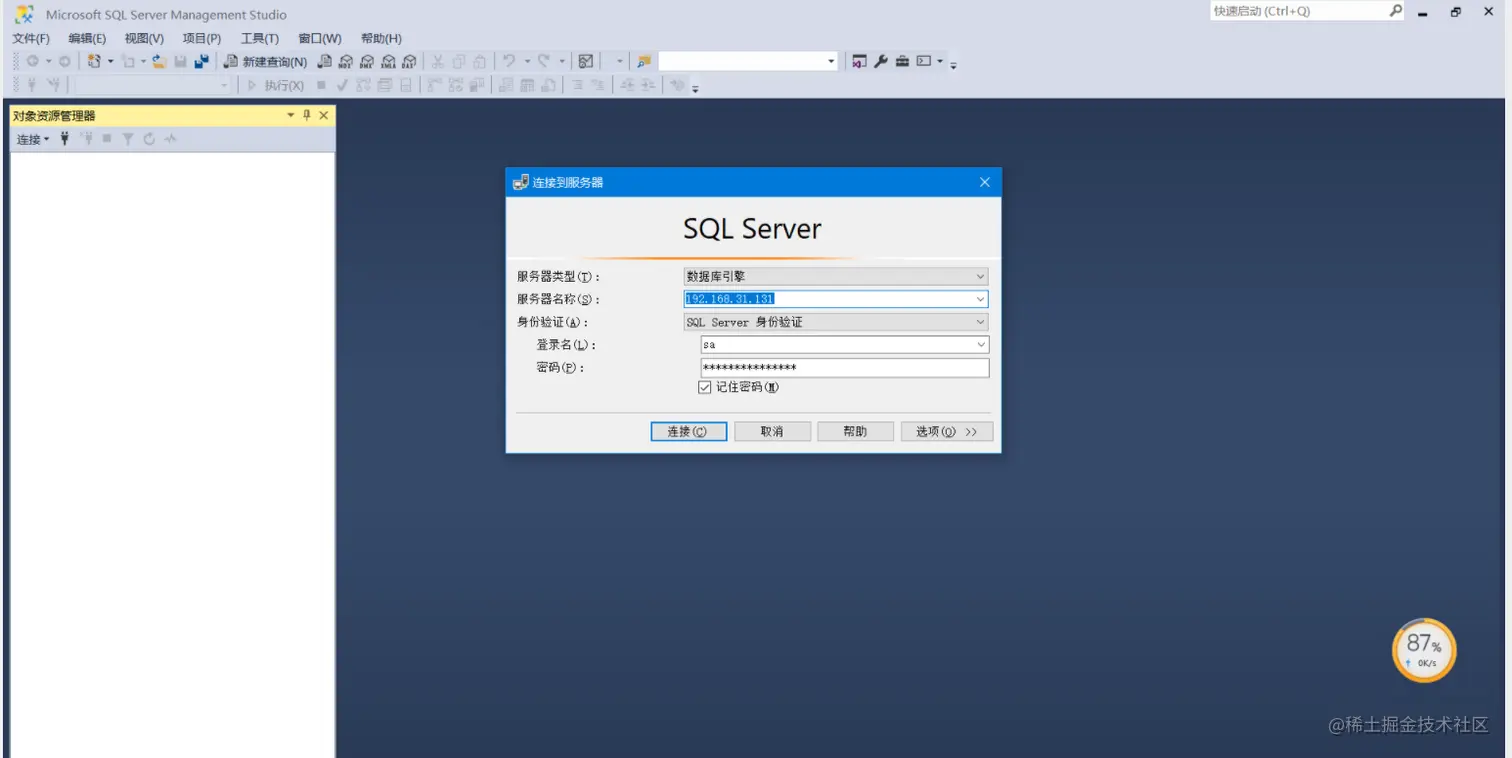This screenshot has height=758, width=1512.
Task: Open the 窗口(W) menu
Action: point(320,38)
